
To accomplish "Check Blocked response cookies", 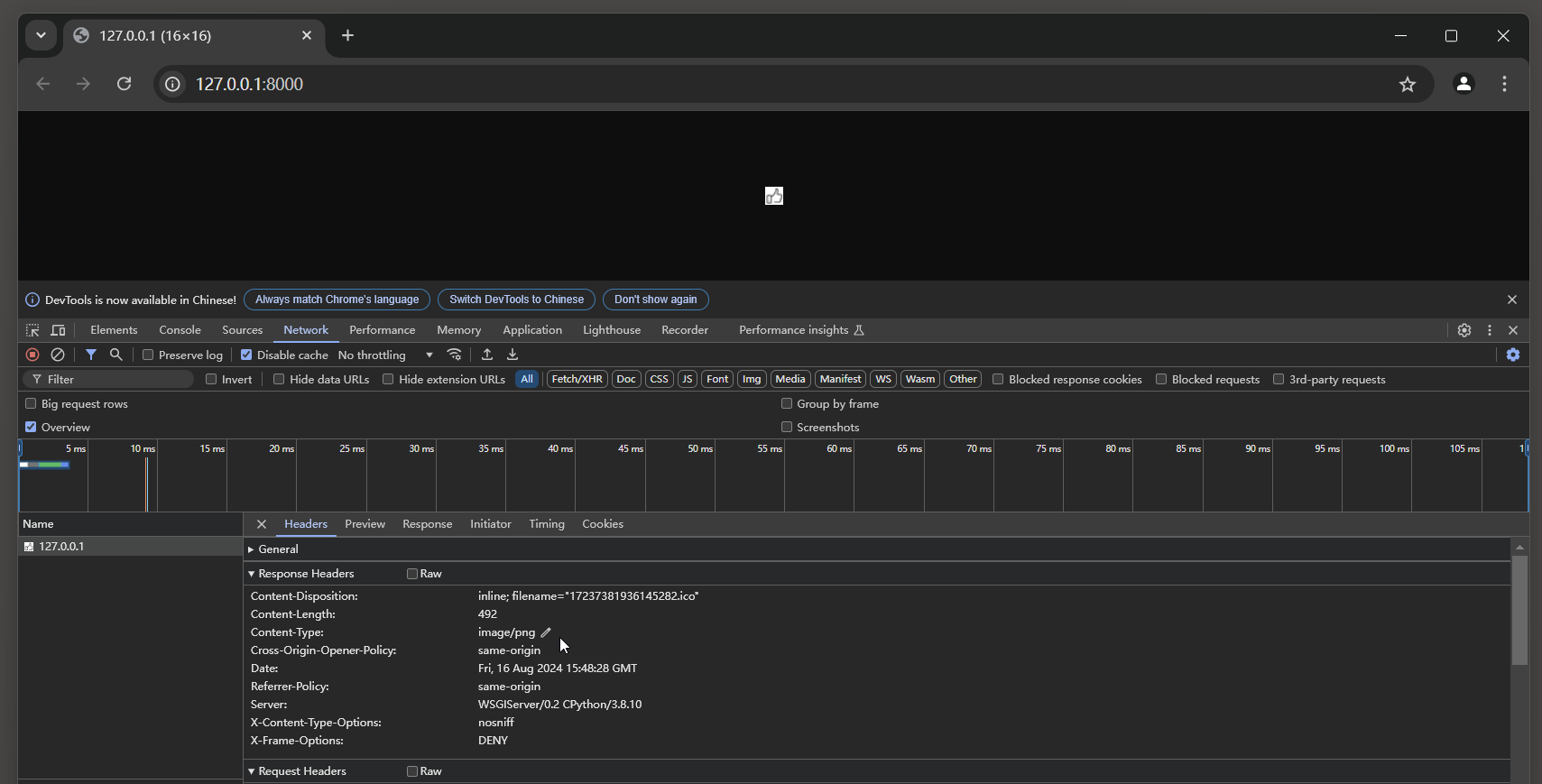I will click(998, 379).
